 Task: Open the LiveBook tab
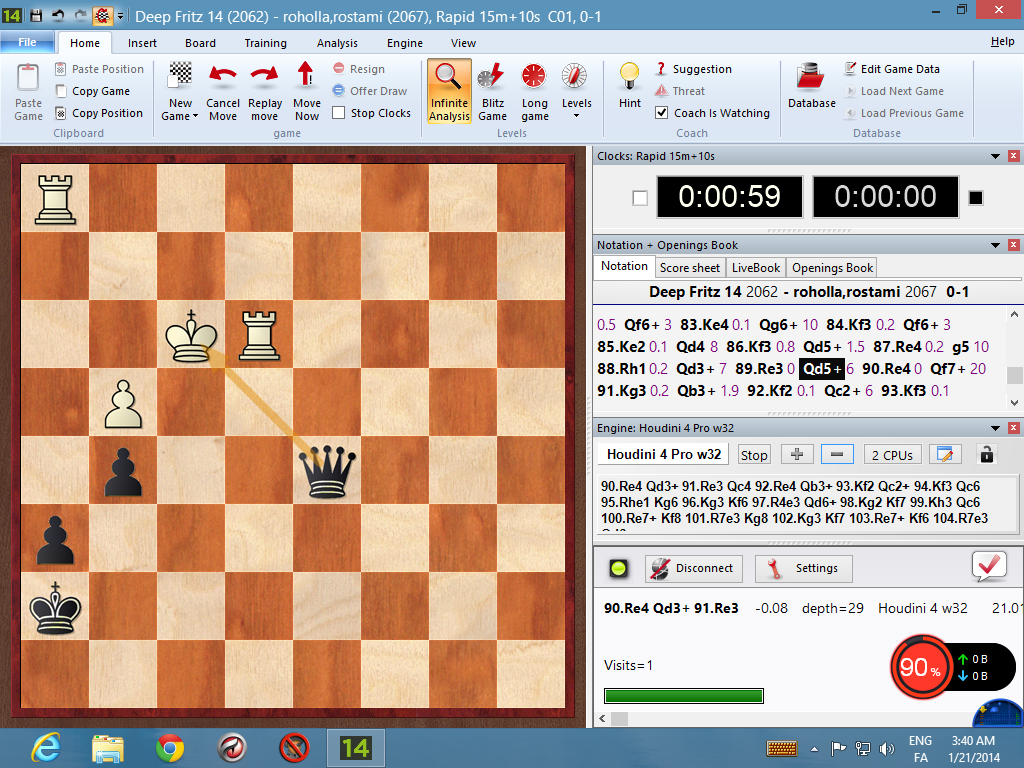756,268
